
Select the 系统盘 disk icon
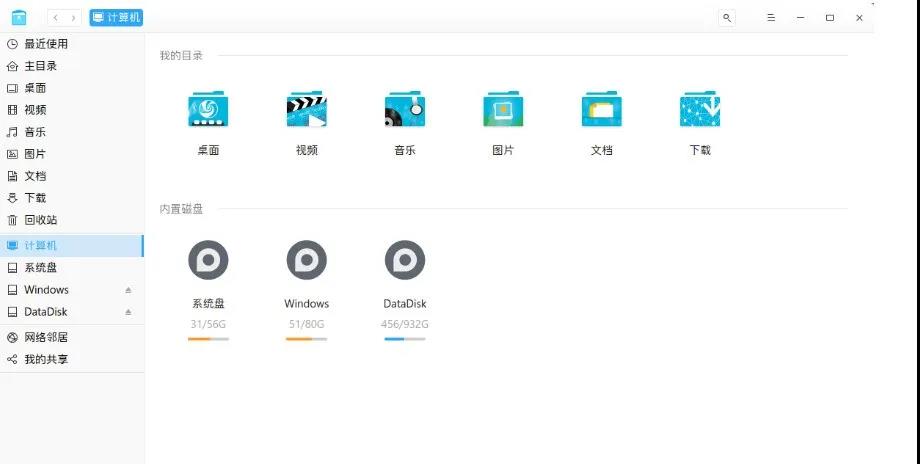(x=208, y=260)
